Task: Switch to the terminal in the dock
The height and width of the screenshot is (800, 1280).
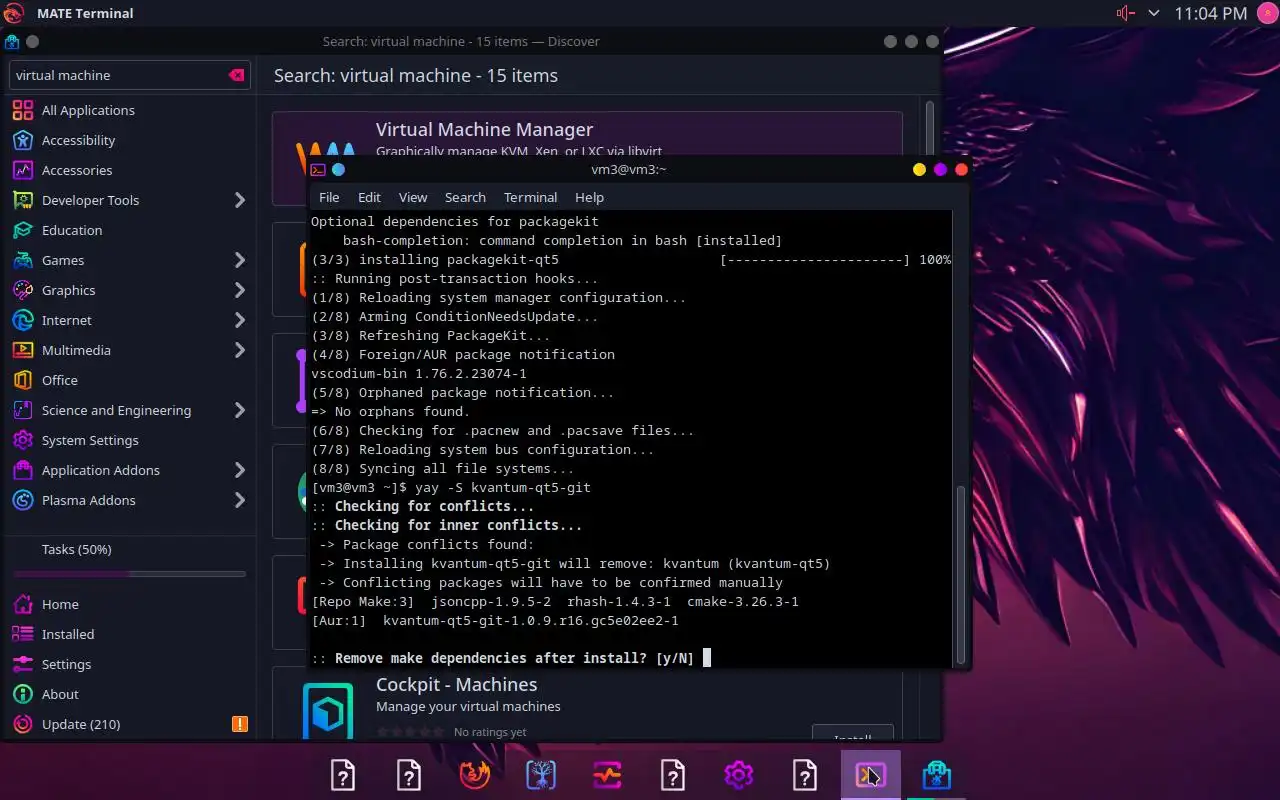Action: click(870, 775)
